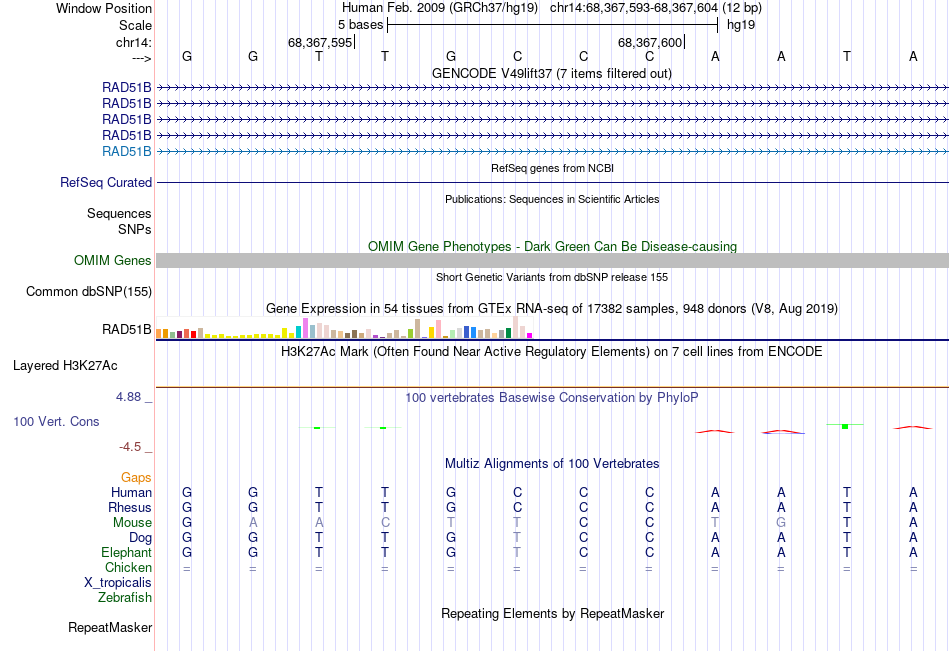Click the topmost dark blue RAD51B transcript label
The image size is (950, 651).
(x=127, y=87)
